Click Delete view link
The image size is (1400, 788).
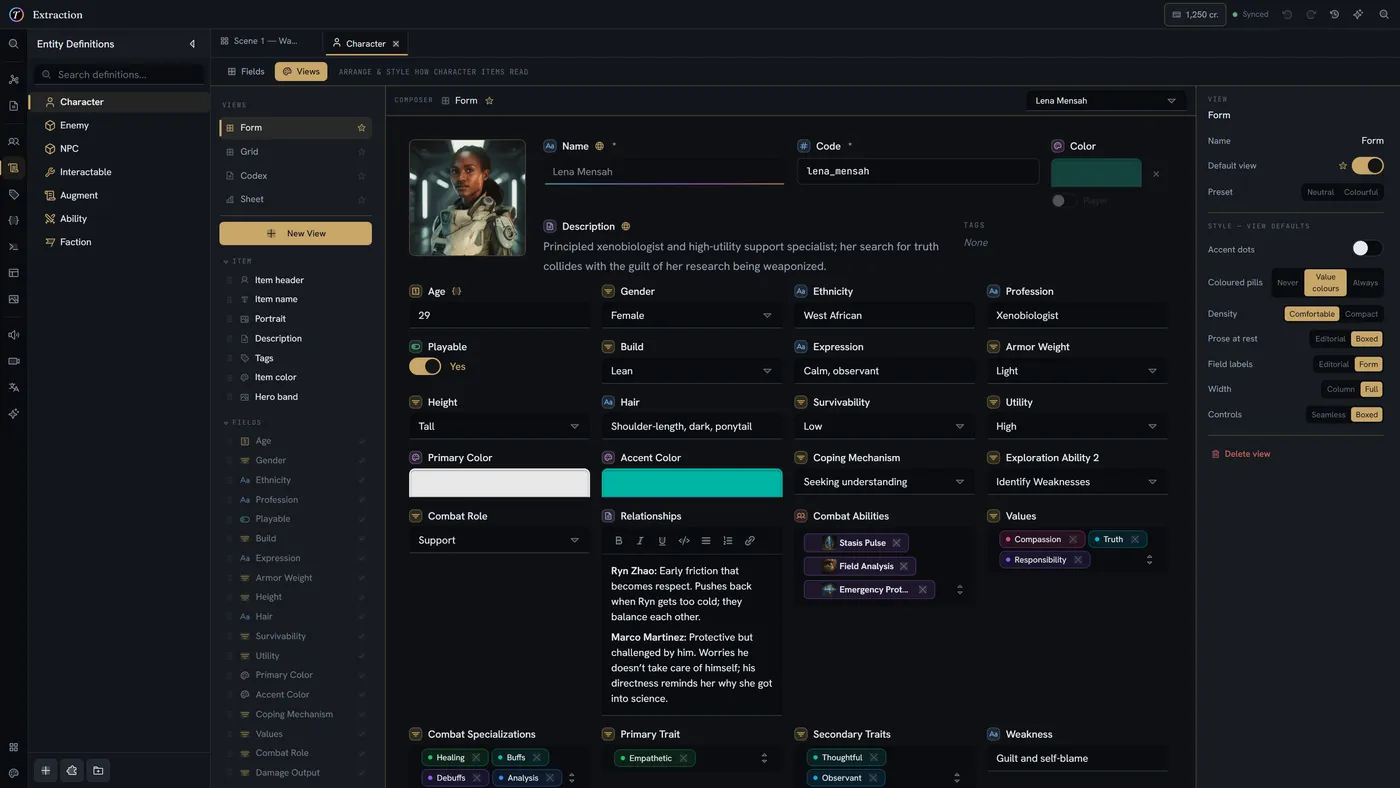[x=1240, y=454]
